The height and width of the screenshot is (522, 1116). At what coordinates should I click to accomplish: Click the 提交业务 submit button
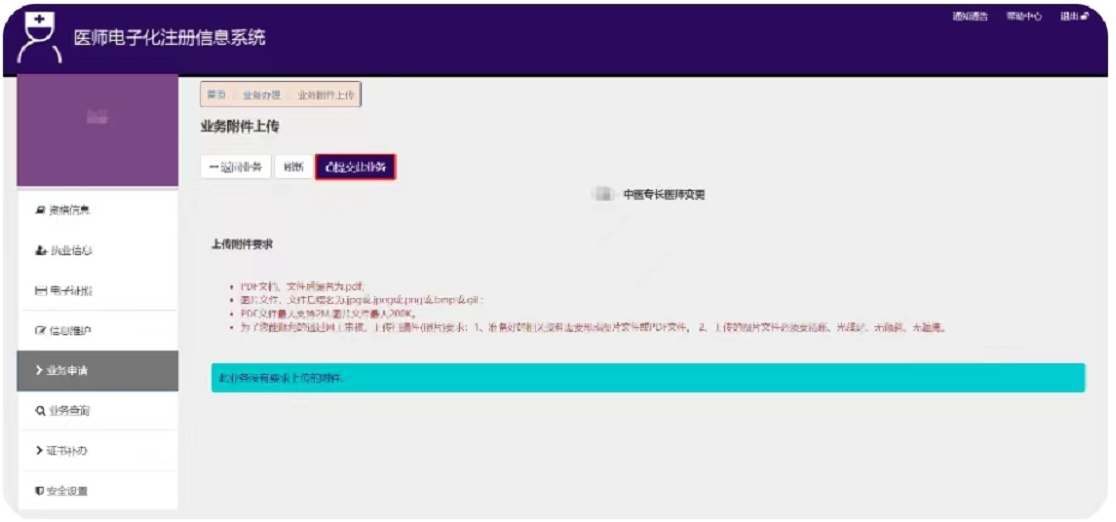355,167
